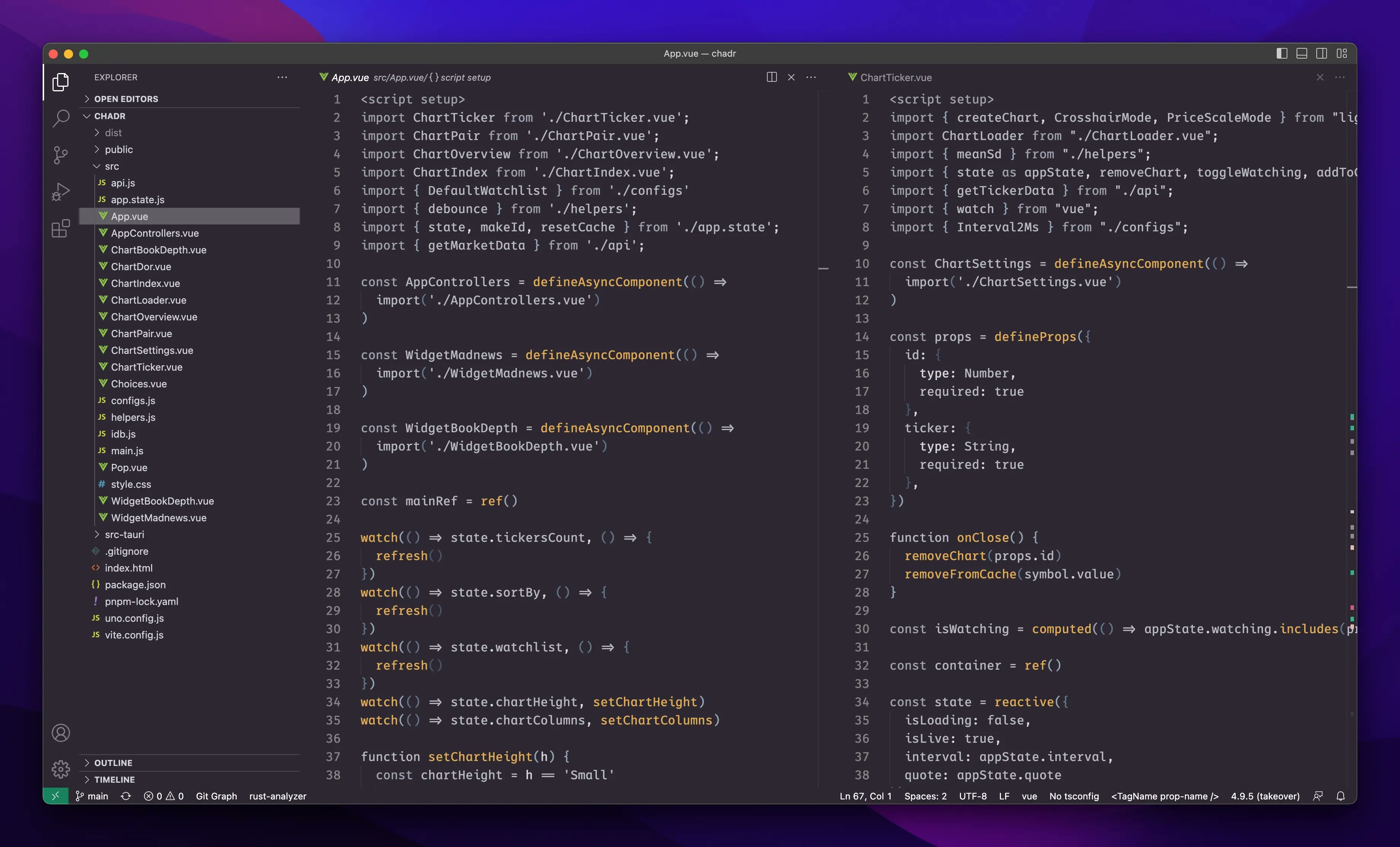Open the Search view in activity bar
The width and height of the screenshot is (1400, 847).
61,118
